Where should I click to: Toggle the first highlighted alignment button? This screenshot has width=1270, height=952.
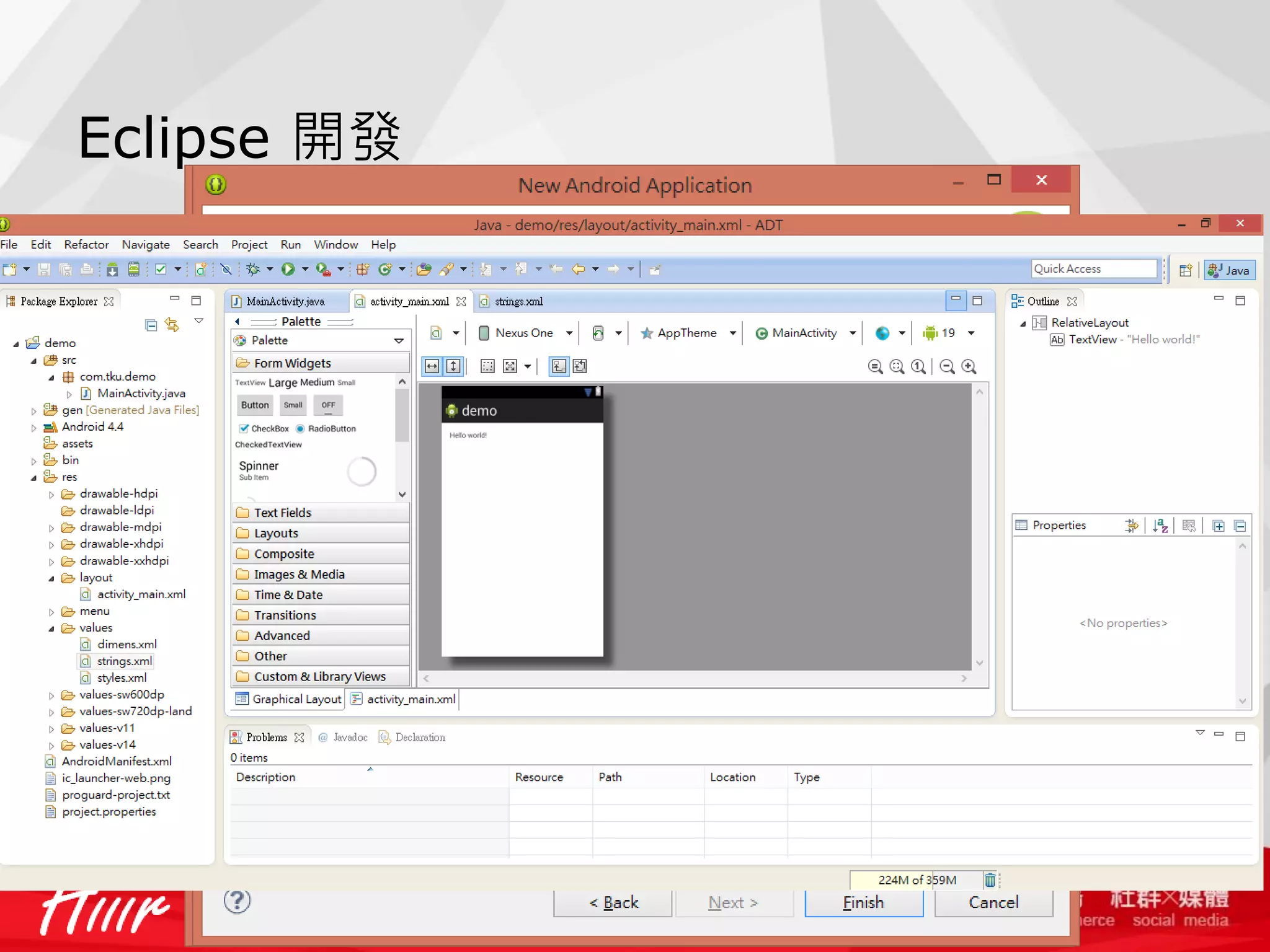tap(559, 366)
